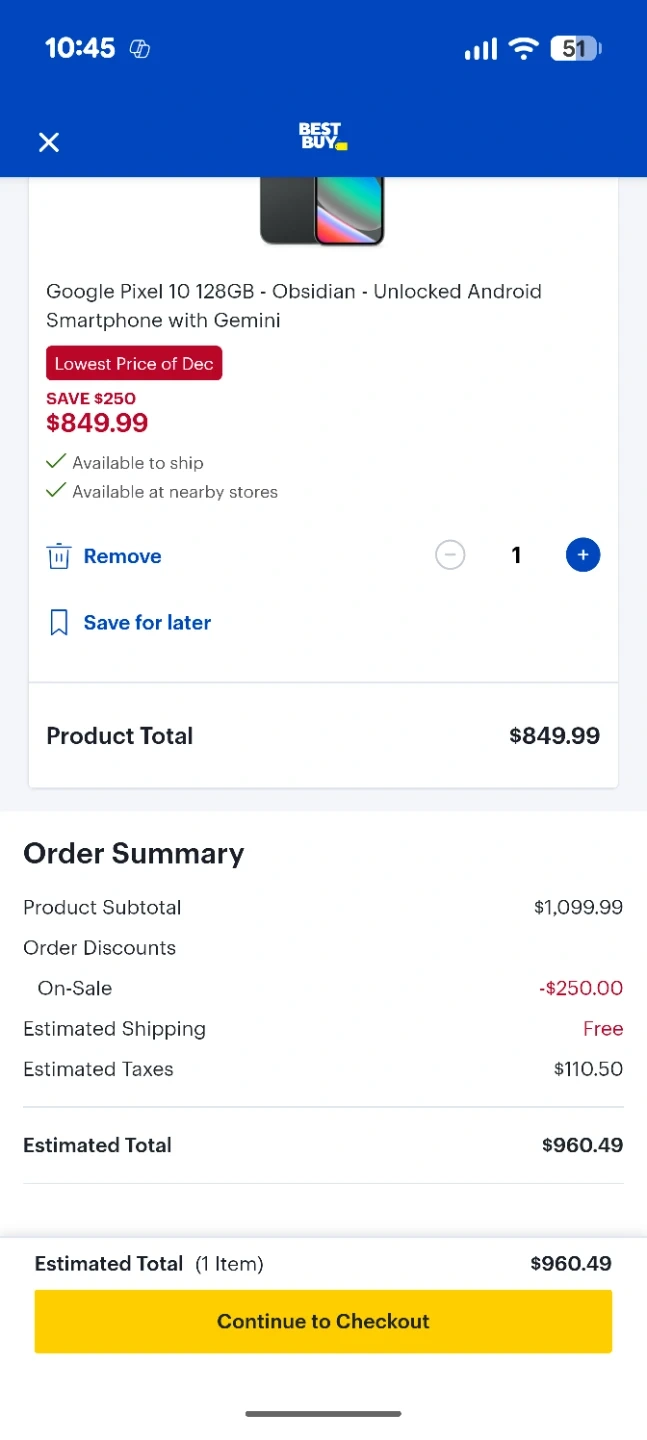Tap the Best Buy logo
The image size is (647, 1440).
click(322, 136)
